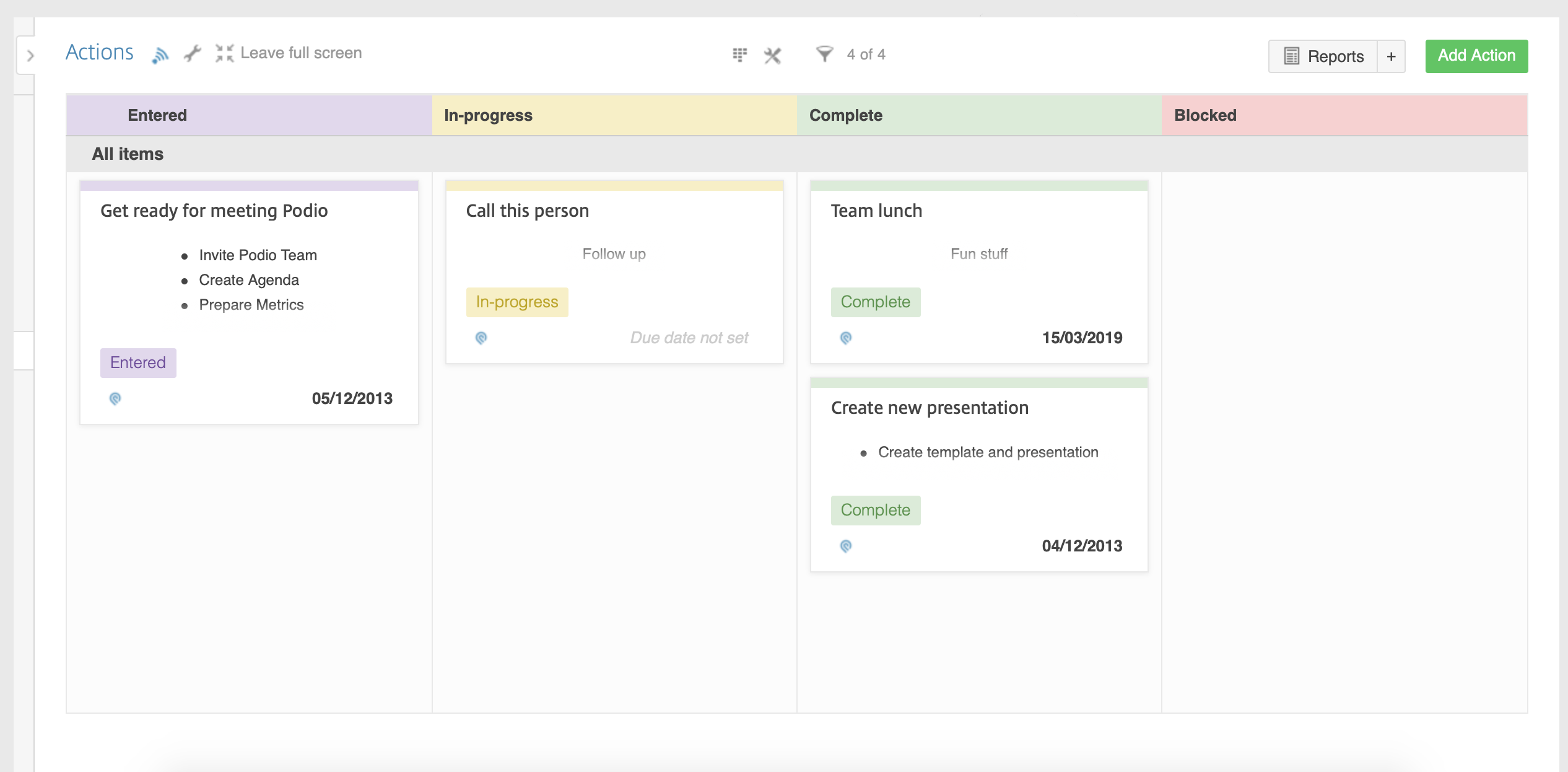Click the crossed tools icon in toolbar
The height and width of the screenshot is (772, 1568).
coord(772,56)
